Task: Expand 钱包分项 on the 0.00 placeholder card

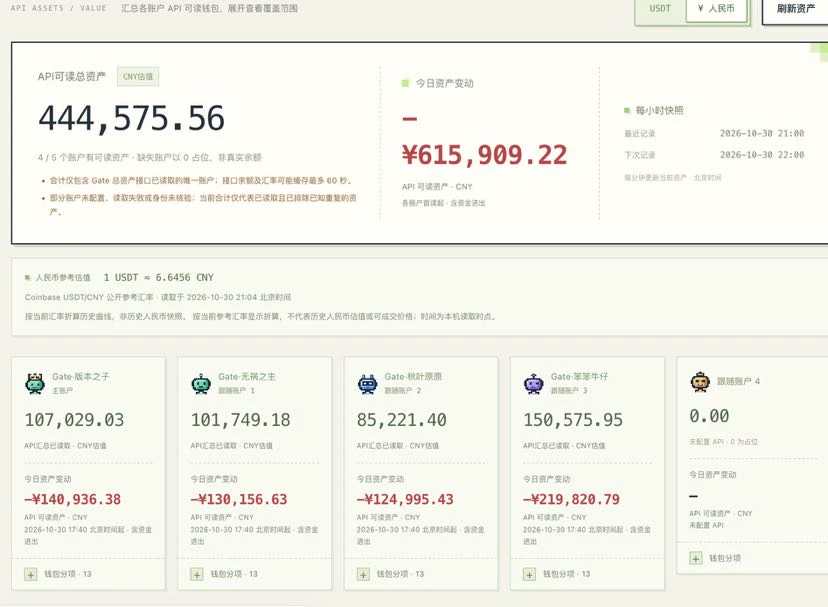Action: coord(696,558)
